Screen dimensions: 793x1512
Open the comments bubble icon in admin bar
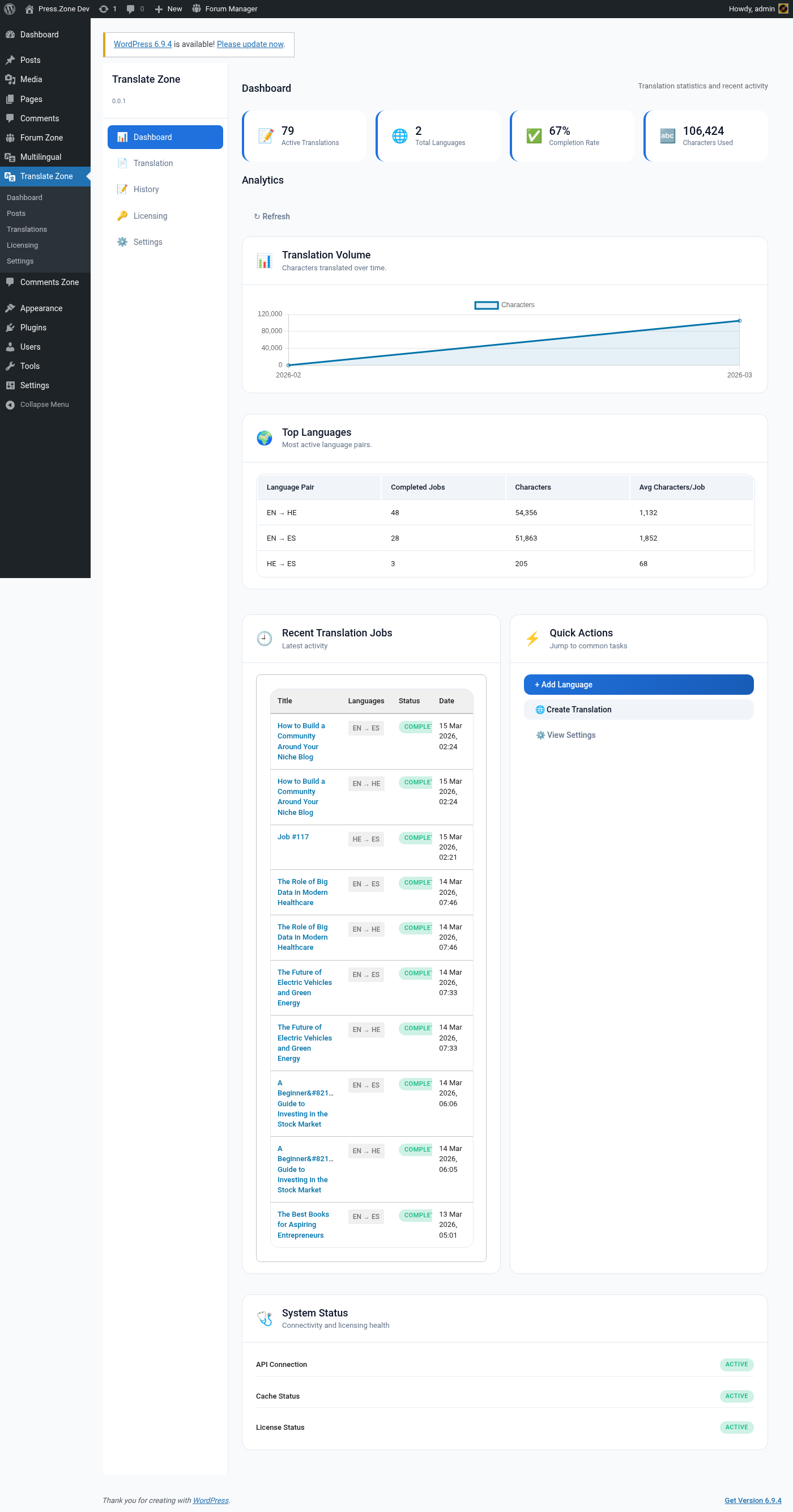click(131, 9)
